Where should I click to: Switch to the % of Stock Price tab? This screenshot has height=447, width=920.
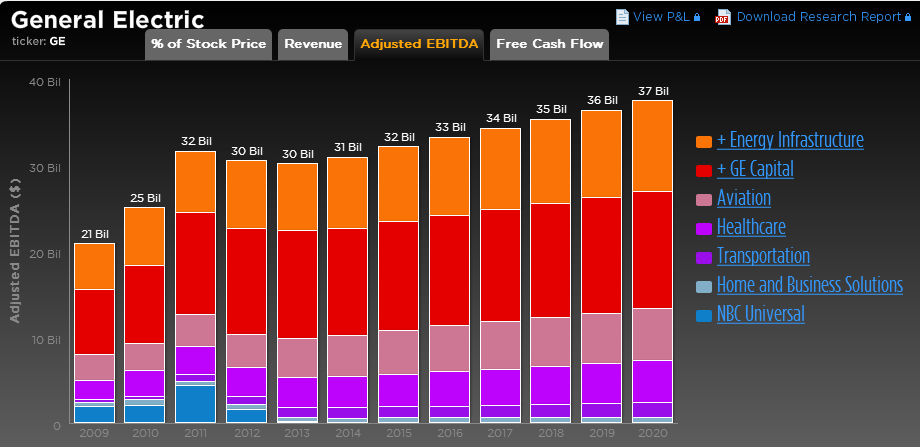(x=208, y=44)
